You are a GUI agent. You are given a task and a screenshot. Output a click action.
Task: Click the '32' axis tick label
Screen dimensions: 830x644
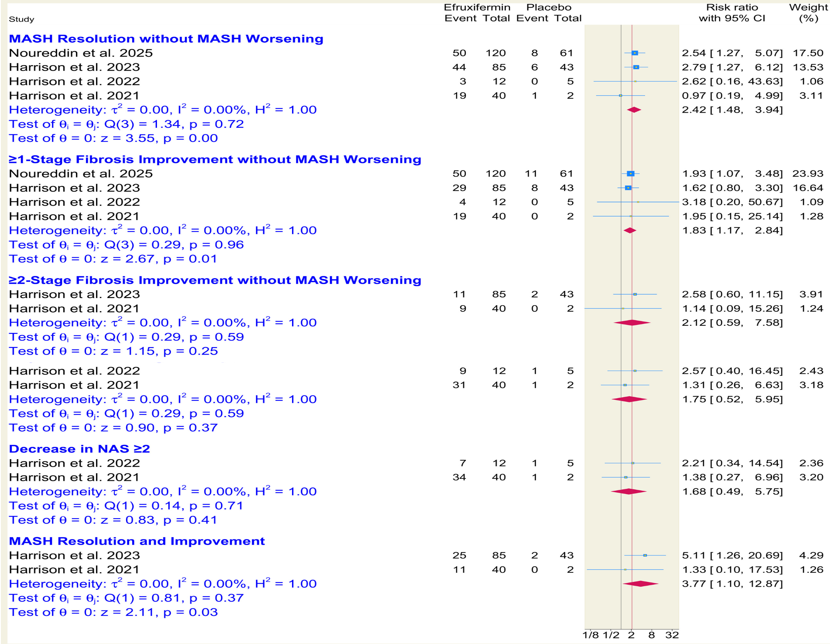(x=672, y=635)
